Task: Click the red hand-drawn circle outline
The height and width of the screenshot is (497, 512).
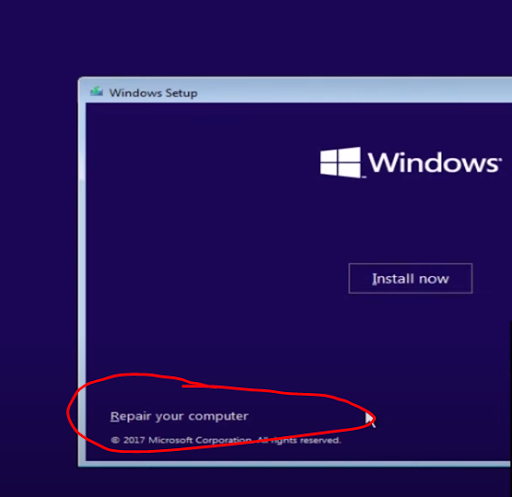Action: coord(71,414)
